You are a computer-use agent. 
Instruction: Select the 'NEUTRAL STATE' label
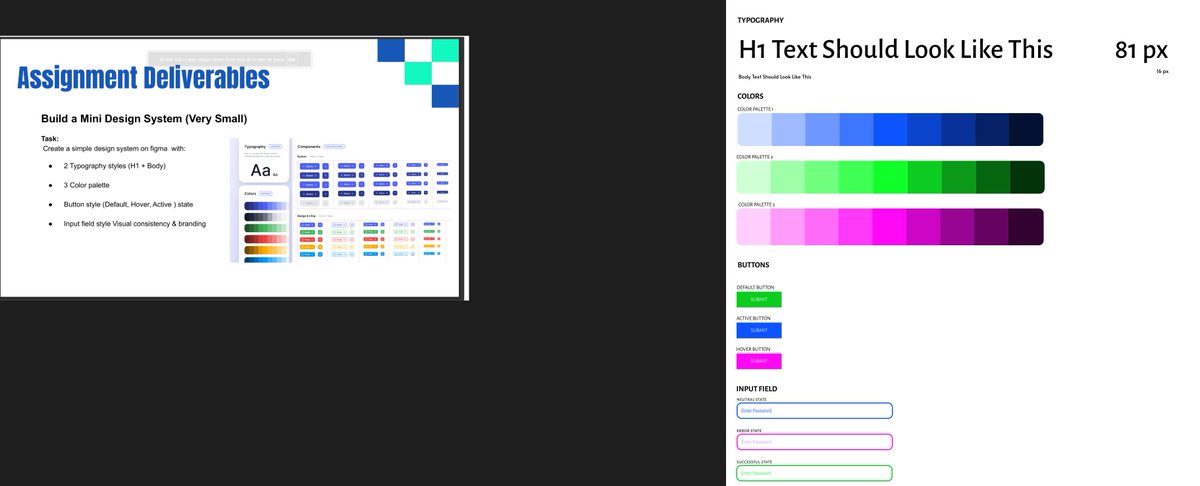pos(752,399)
